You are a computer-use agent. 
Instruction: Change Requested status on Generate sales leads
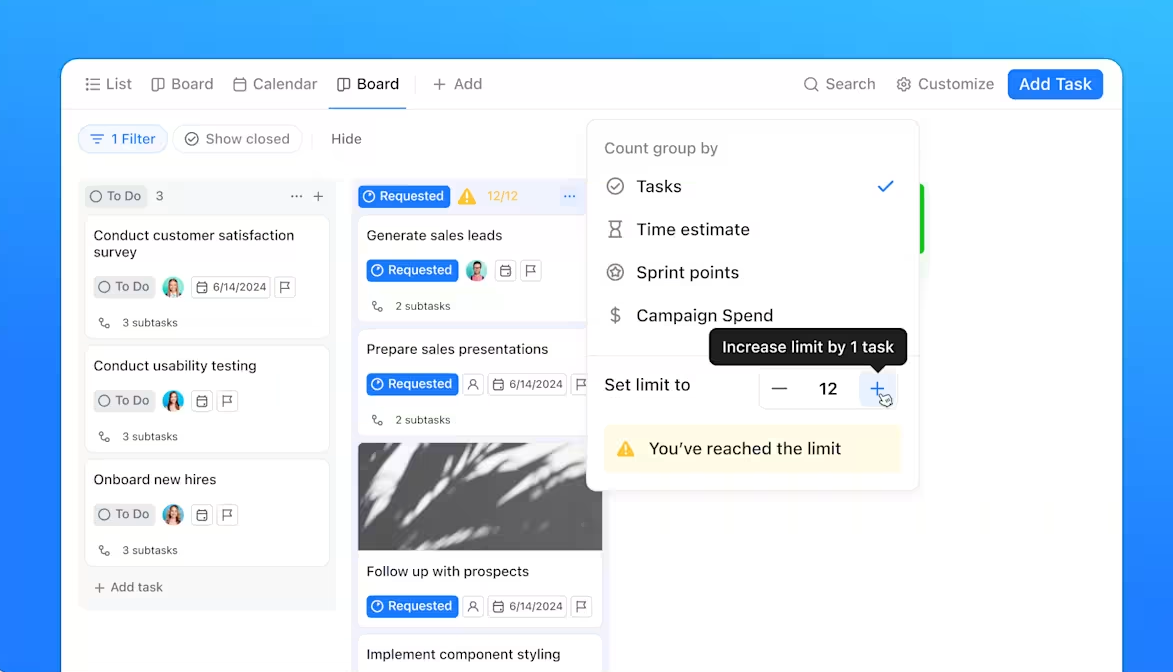412,270
